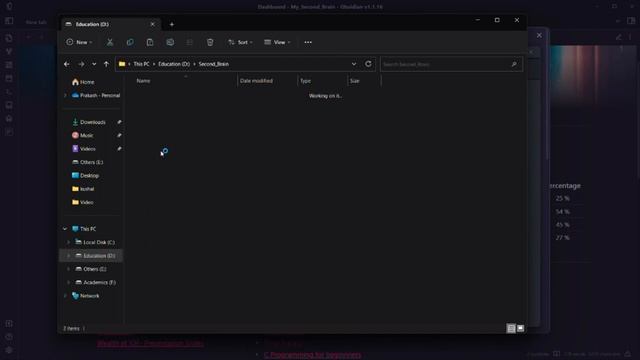This screenshot has height=360, width=640.
Task: Click the search magnifier icon
Action: point(514,64)
